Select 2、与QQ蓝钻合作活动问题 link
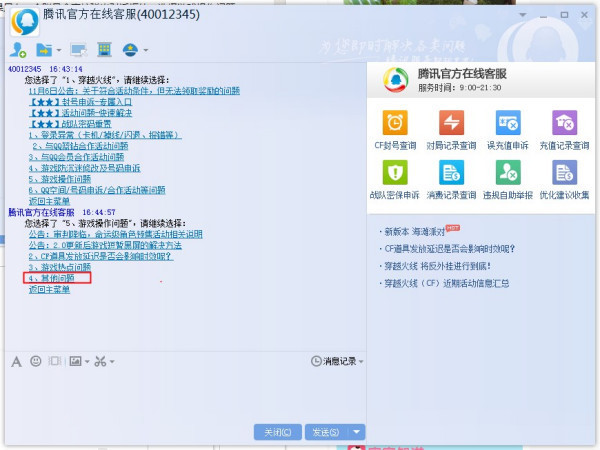 [x=80, y=146]
